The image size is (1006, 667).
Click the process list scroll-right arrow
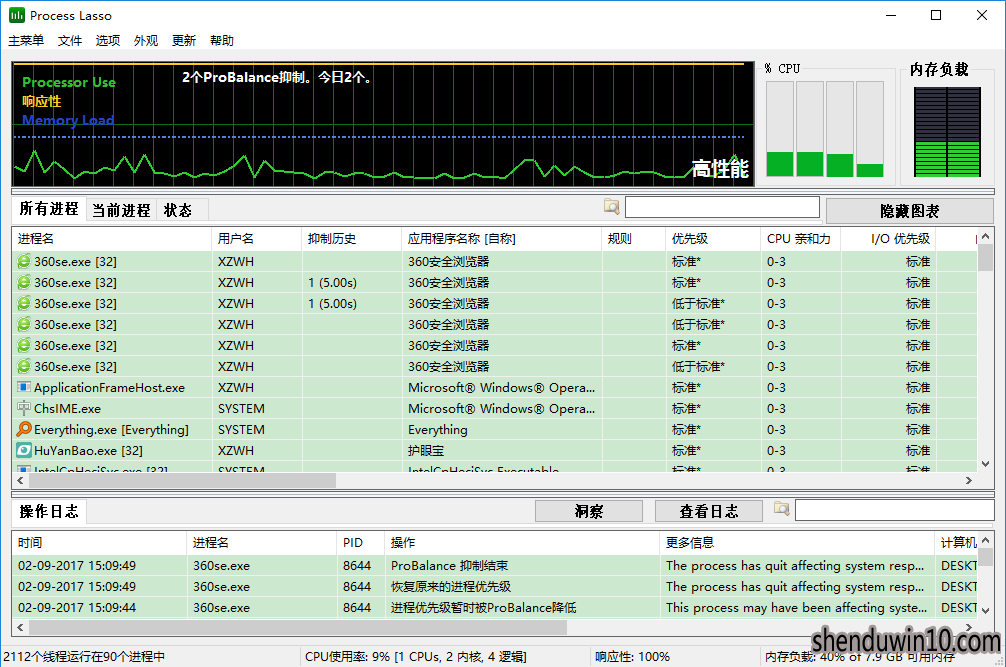(969, 480)
